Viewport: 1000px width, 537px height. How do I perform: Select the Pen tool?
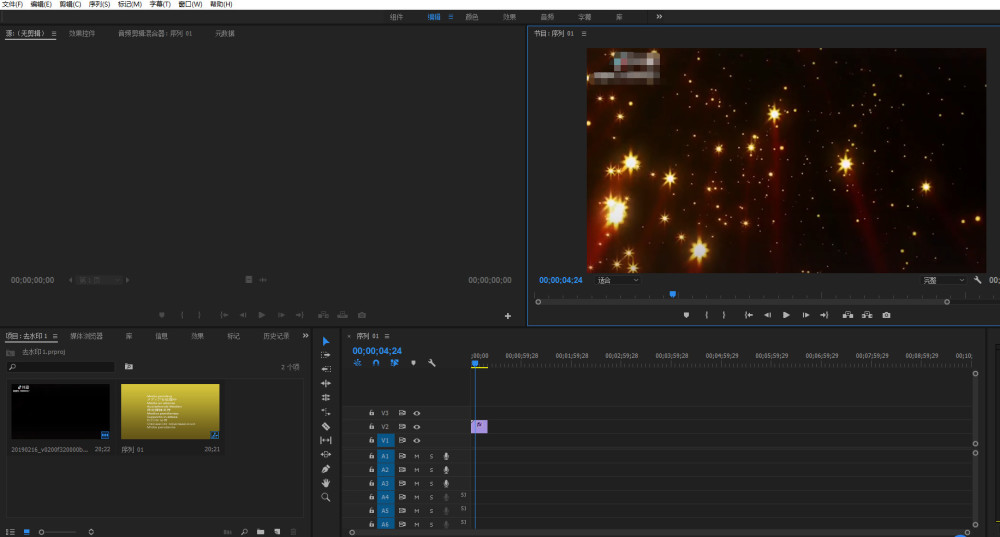tap(326, 469)
